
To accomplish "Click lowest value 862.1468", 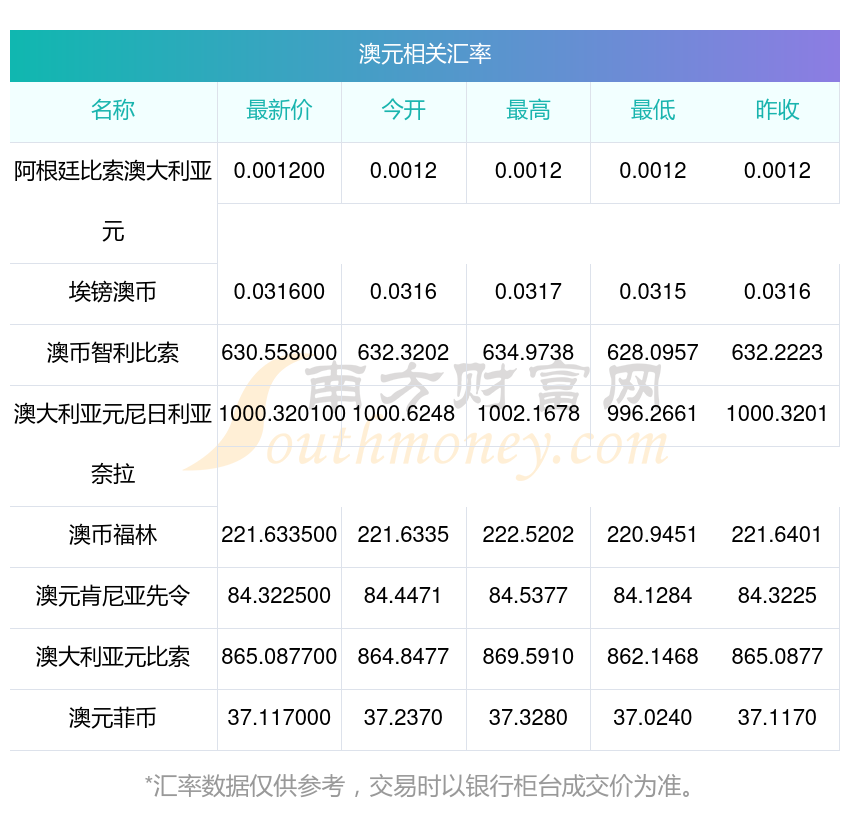I will point(653,657).
